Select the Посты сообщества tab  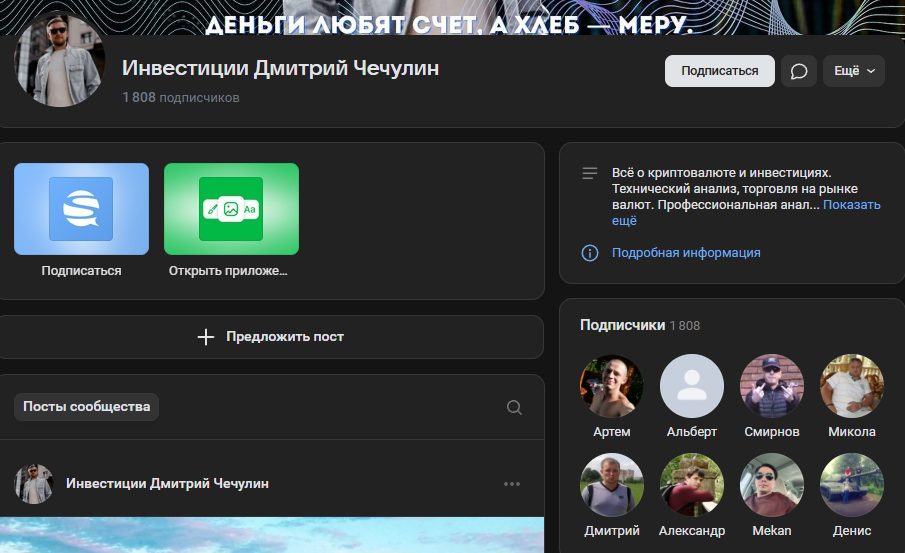[86, 407]
